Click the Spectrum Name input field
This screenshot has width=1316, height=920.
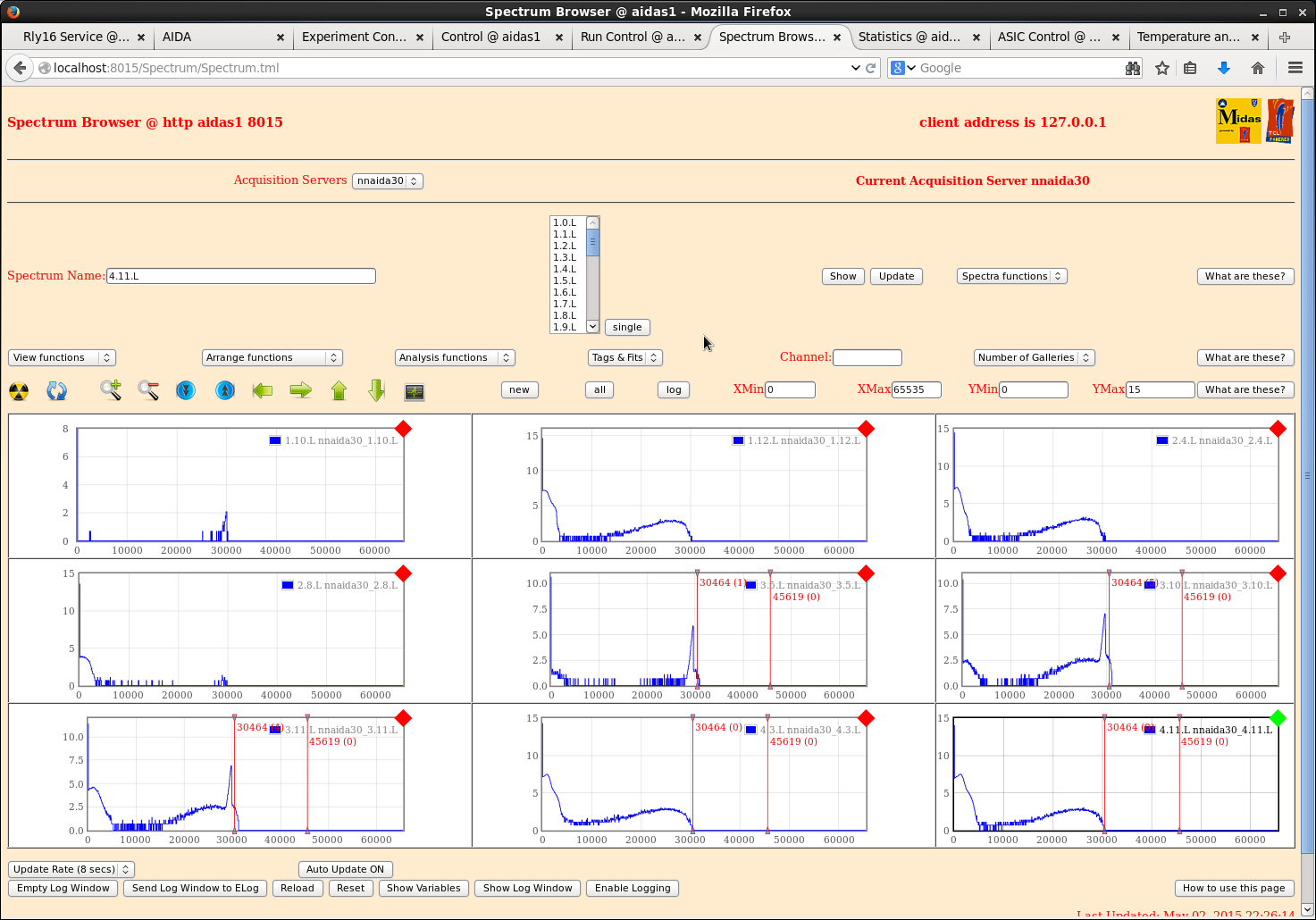pos(240,276)
